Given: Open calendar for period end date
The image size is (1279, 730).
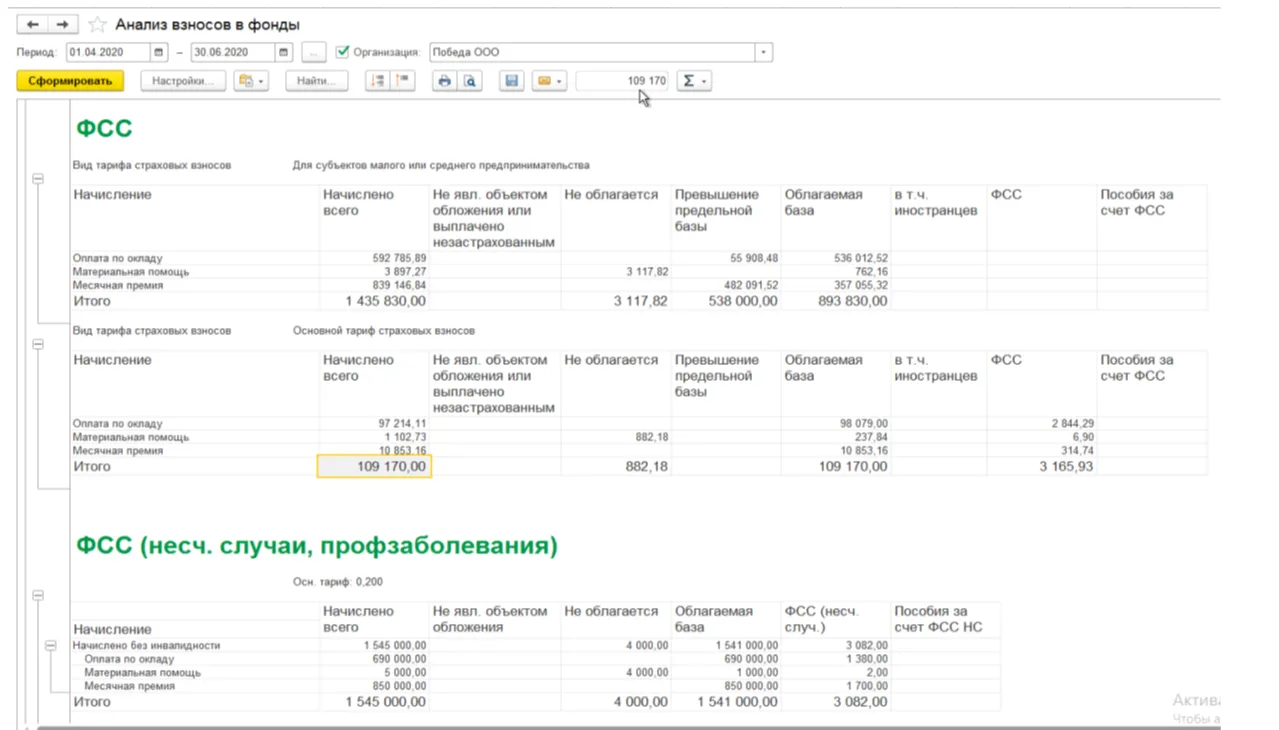Looking at the screenshot, I should click(x=284, y=52).
